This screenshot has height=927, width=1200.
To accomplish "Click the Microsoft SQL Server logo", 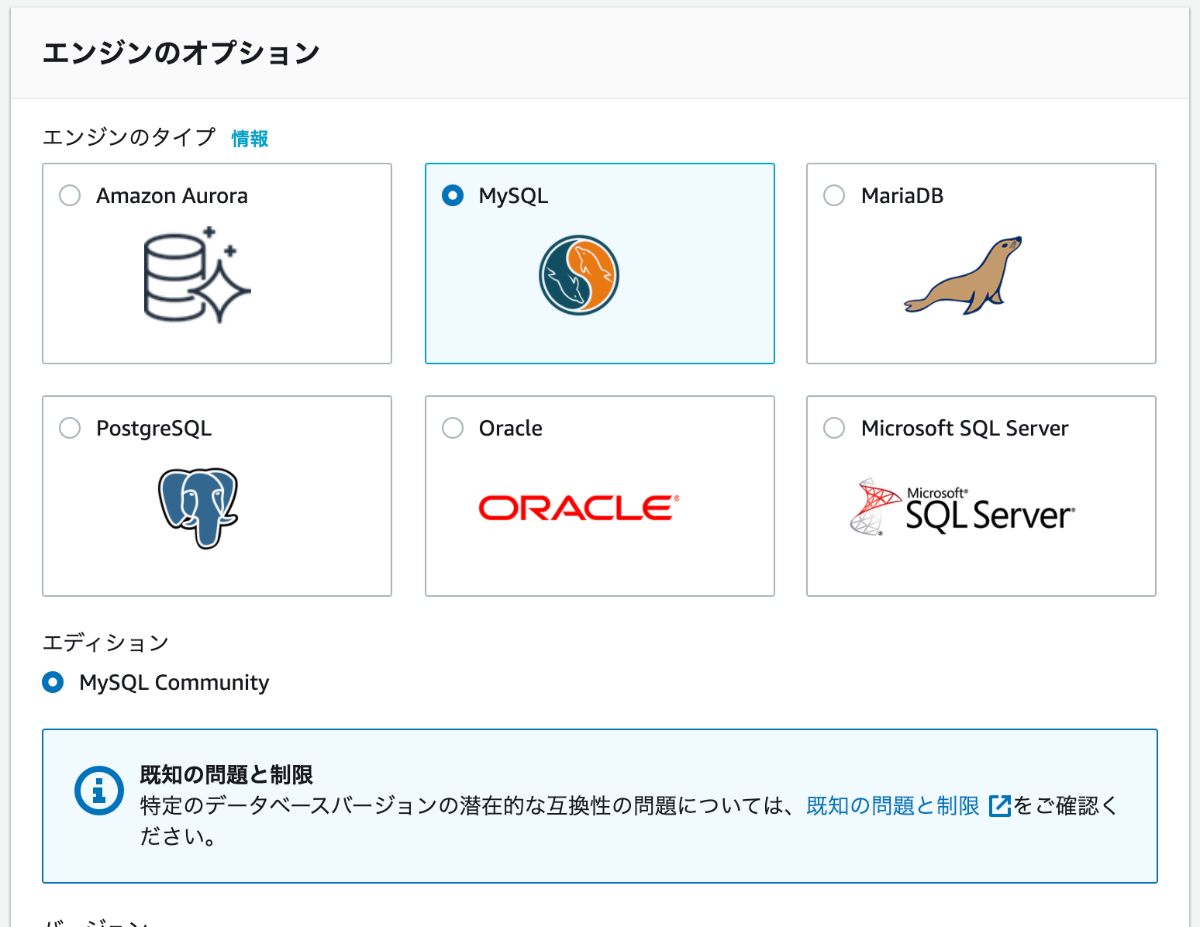I will (x=962, y=509).
